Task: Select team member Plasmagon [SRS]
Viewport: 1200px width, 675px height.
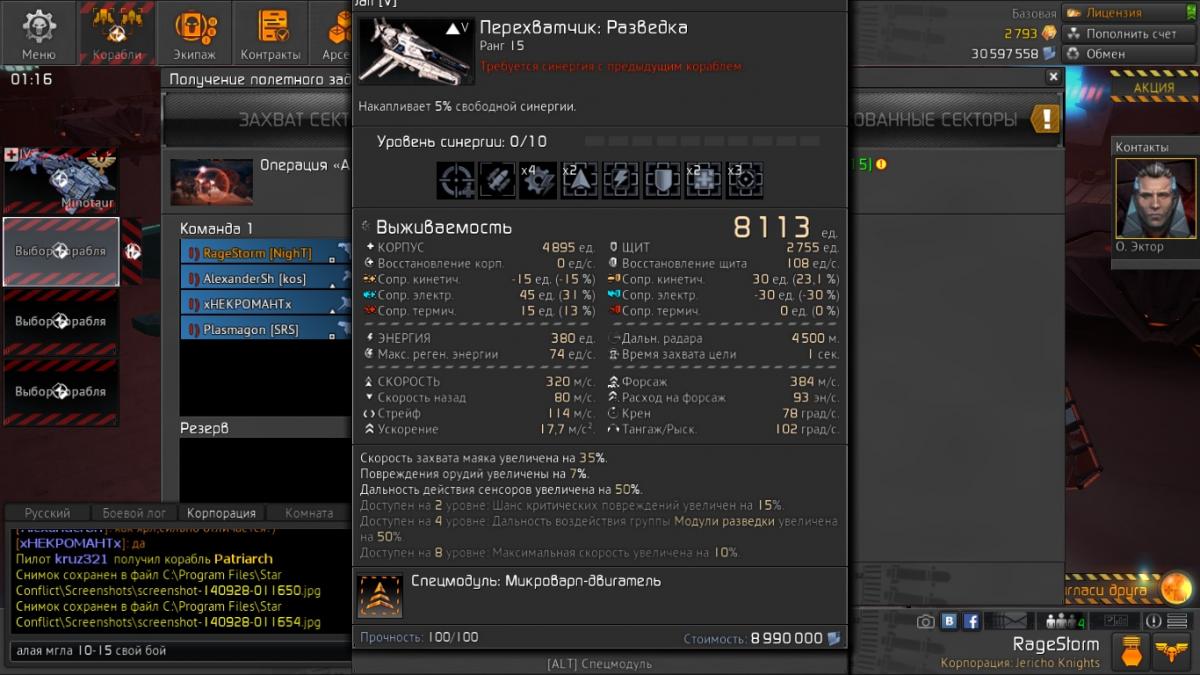Action: [x=266, y=328]
